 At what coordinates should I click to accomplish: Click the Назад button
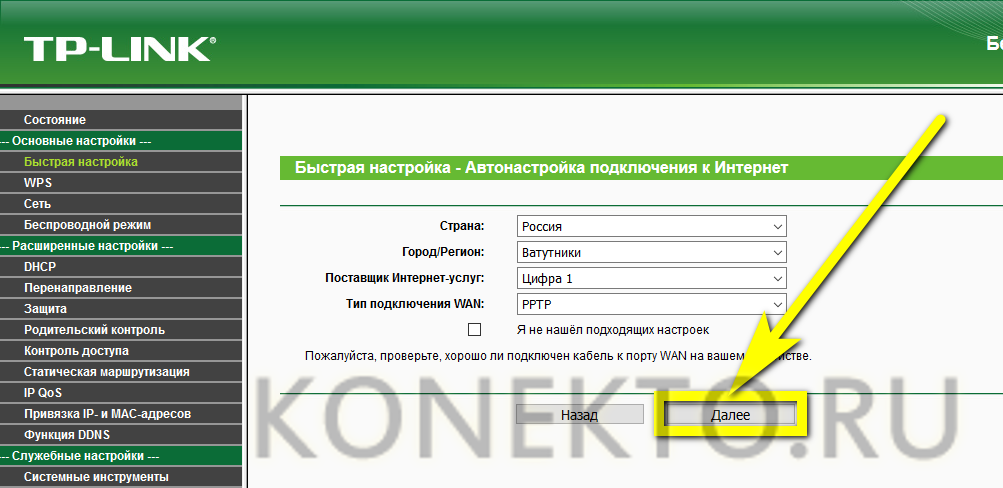point(580,415)
